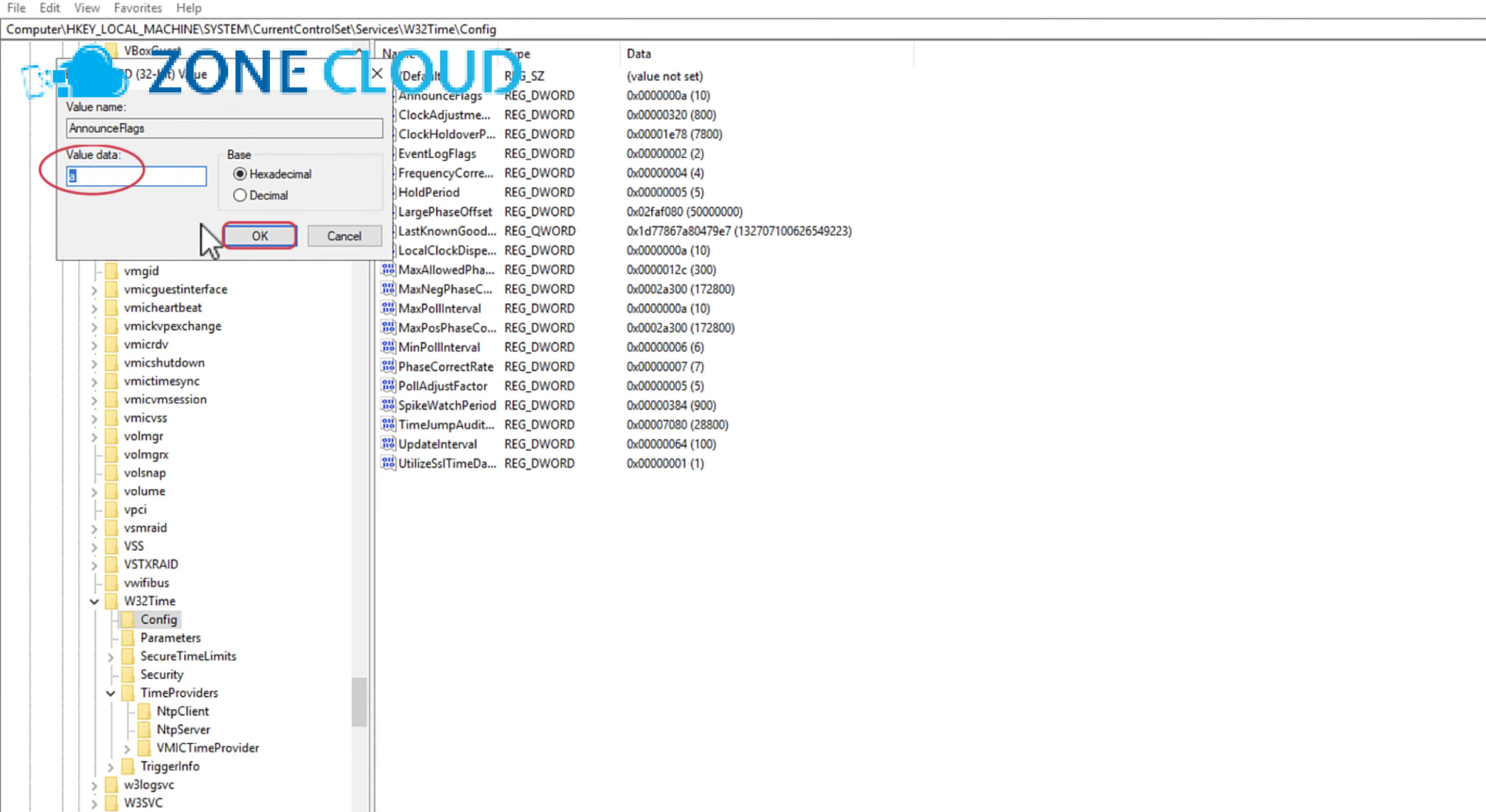Select the vmictimesync key
The height and width of the screenshot is (812, 1486).
[161, 381]
